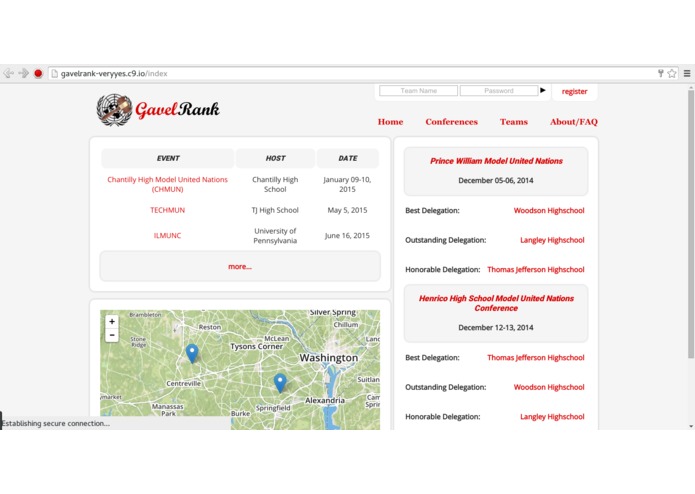This screenshot has width=695, height=494.
Task: Open the ILMUNC event link
Action: pos(168,236)
